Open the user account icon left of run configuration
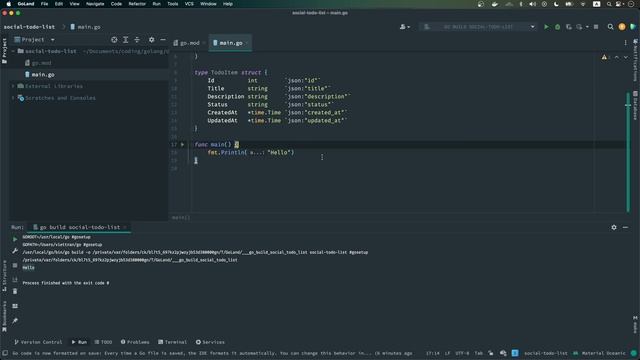The width and height of the screenshot is (640, 360). [x=404, y=27]
